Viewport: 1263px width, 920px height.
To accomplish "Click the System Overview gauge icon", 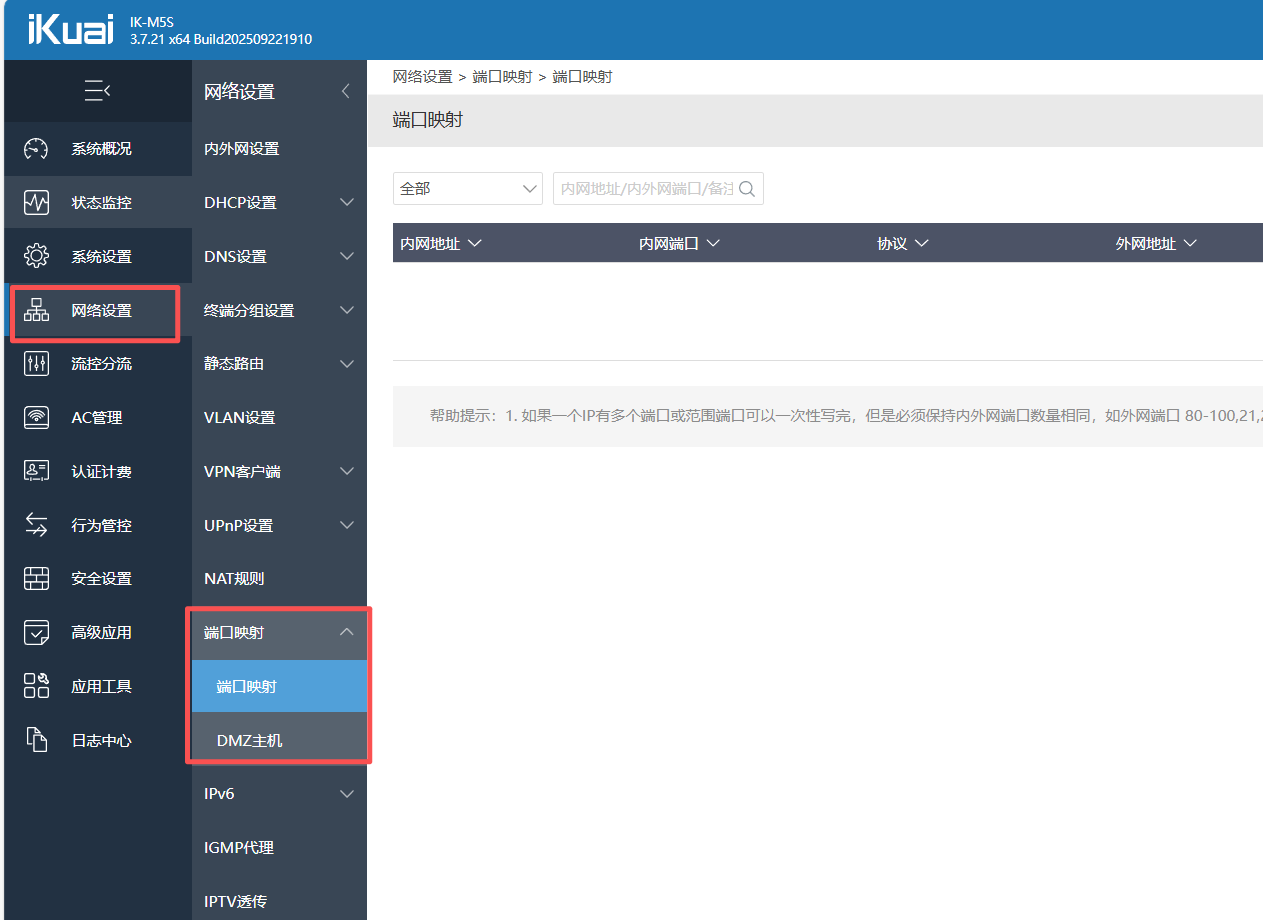I will pos(36,149).
